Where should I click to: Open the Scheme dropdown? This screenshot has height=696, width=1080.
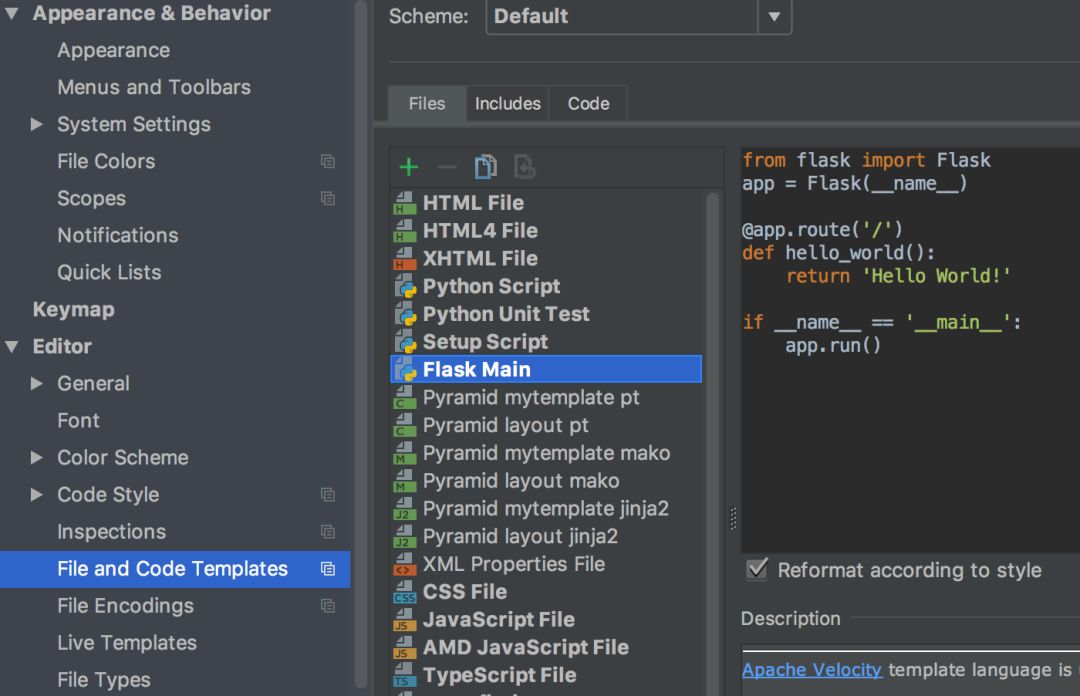coord(773,17)
